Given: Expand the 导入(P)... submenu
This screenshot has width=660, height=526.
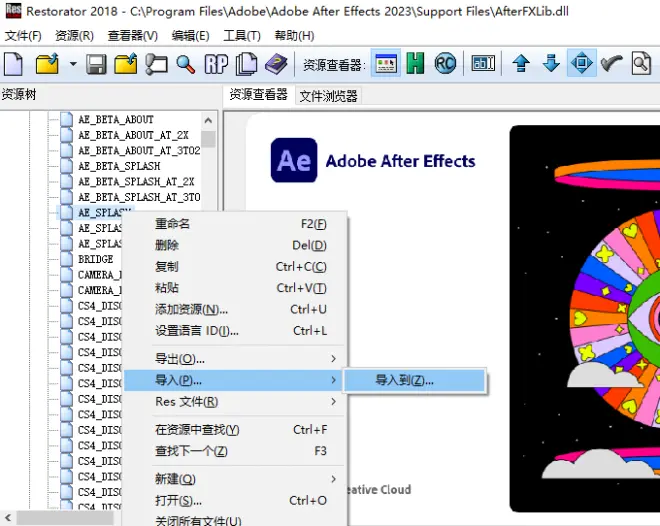Looking at the screenshot, I should (x=236, y=380).
